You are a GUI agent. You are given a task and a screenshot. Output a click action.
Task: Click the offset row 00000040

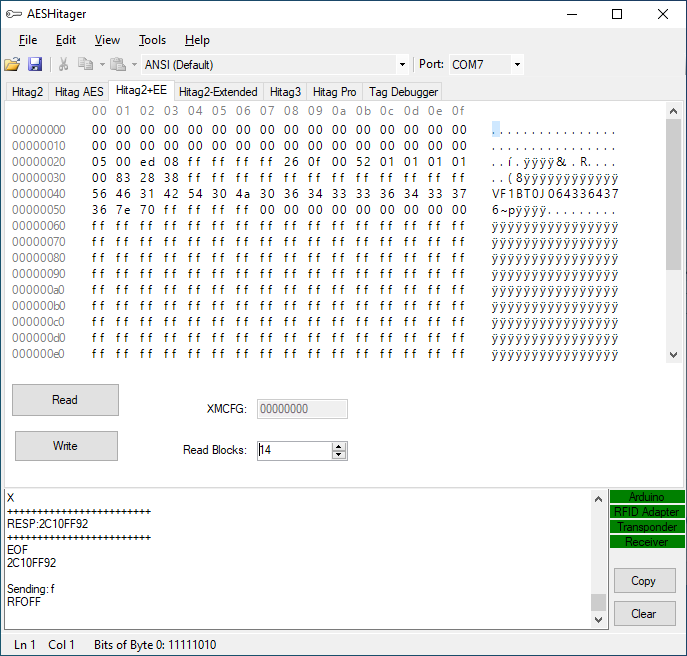click(39, 194)
